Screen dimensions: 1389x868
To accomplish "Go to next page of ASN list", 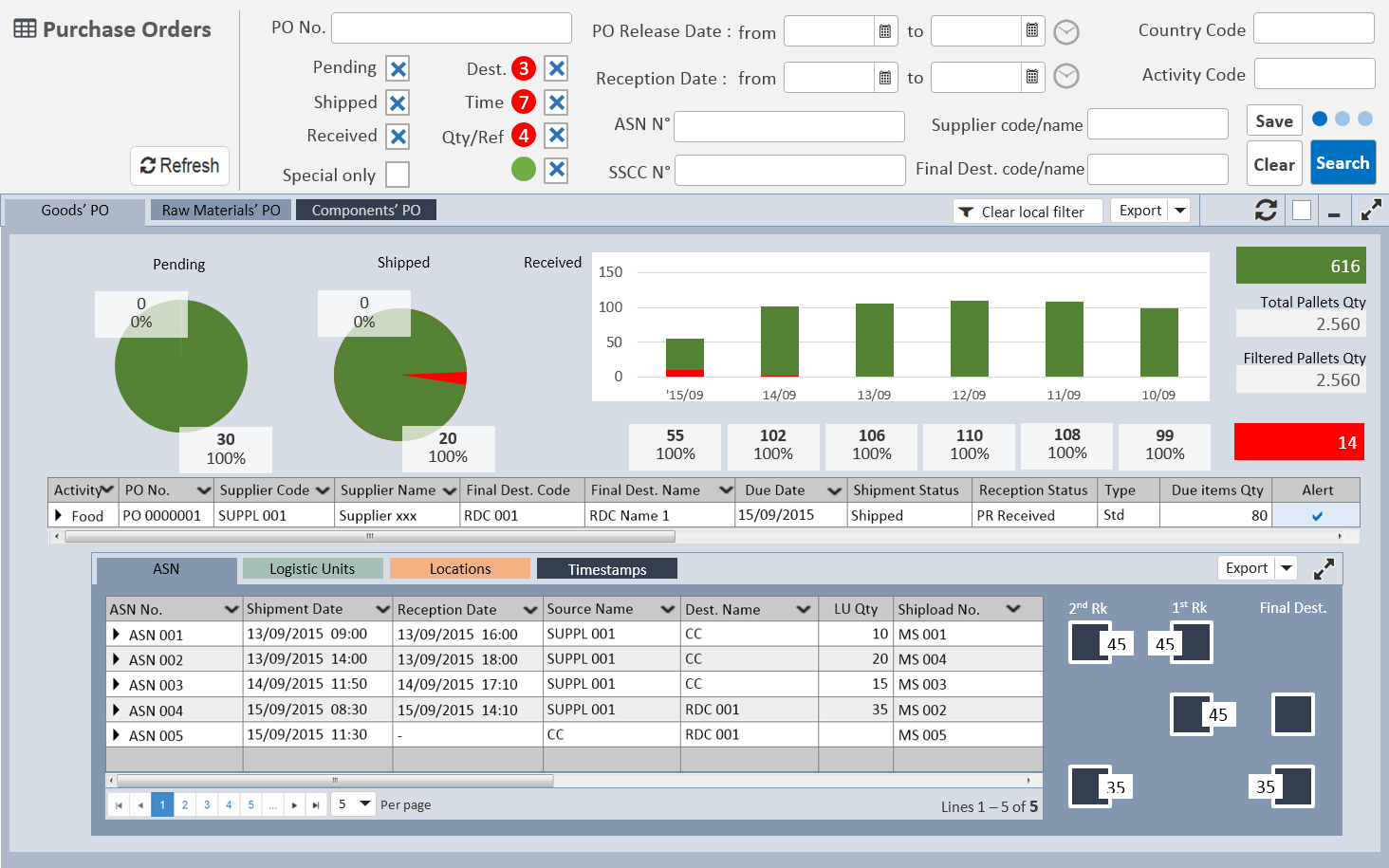I will click(x=294, y=804).
